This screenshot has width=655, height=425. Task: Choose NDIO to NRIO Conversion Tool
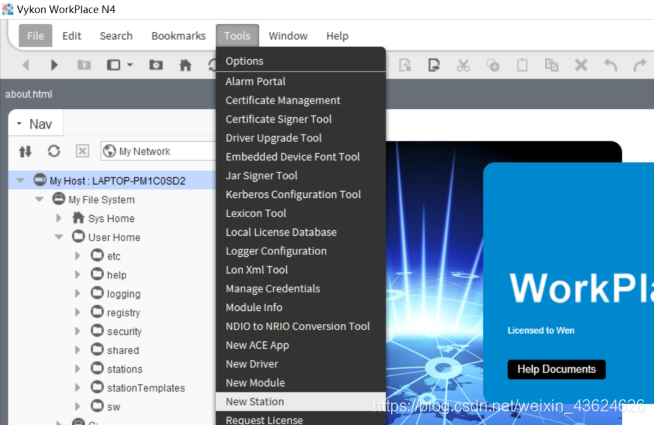point(301,326)
